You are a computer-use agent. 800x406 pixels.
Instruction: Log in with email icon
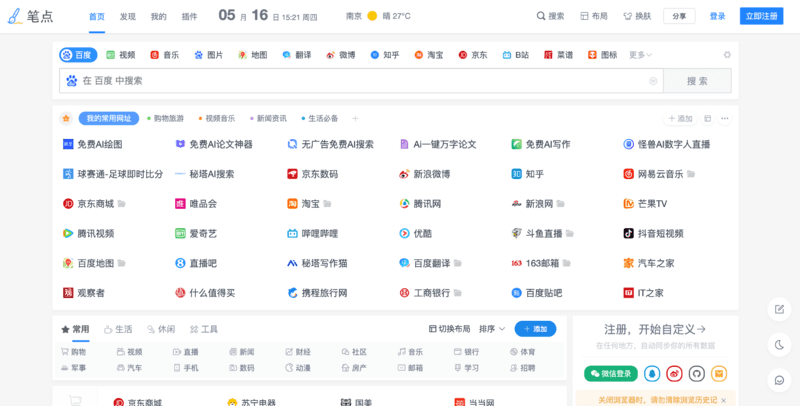coord(719,374)
